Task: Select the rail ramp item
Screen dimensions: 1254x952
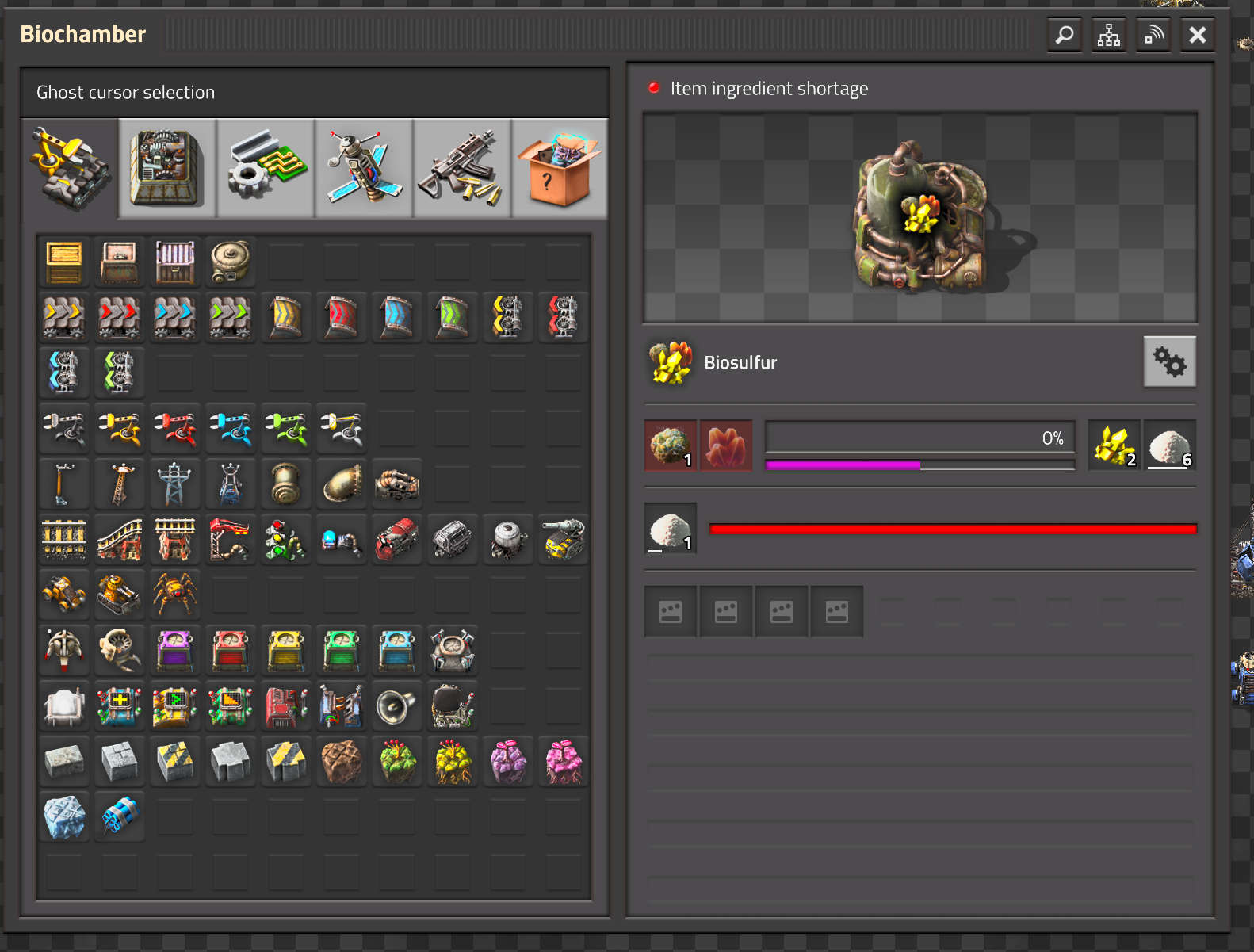Action: pyautogui.click(x=120, y=540)
